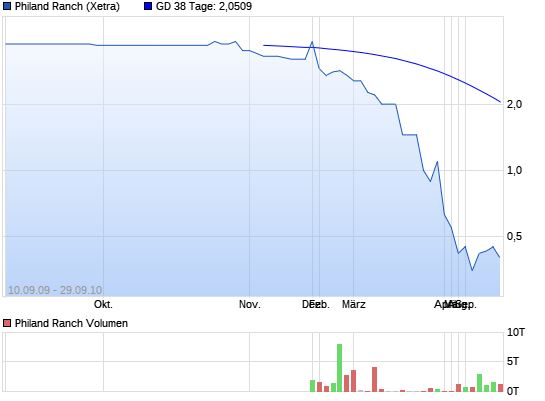Click the first green volume bar near Dez.
This screenshot has height=401, width=545.
click(x=312, y=386)
